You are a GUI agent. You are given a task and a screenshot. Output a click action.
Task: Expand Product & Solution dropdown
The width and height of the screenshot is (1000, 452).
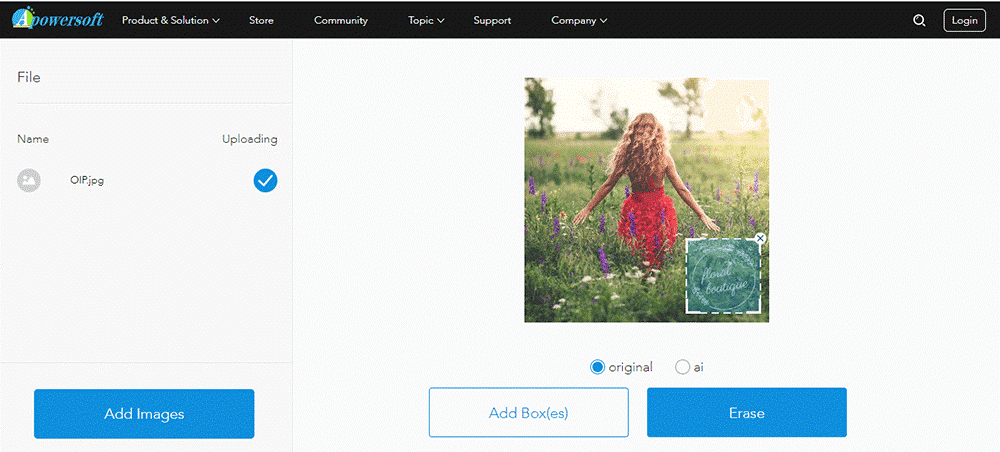point(170,20)
